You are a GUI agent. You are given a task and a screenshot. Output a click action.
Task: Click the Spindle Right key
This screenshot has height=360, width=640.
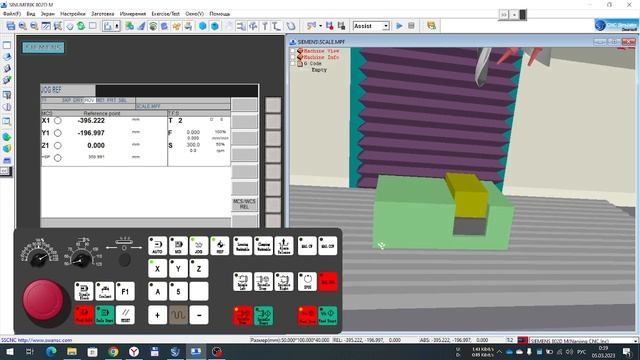[284, 282]
